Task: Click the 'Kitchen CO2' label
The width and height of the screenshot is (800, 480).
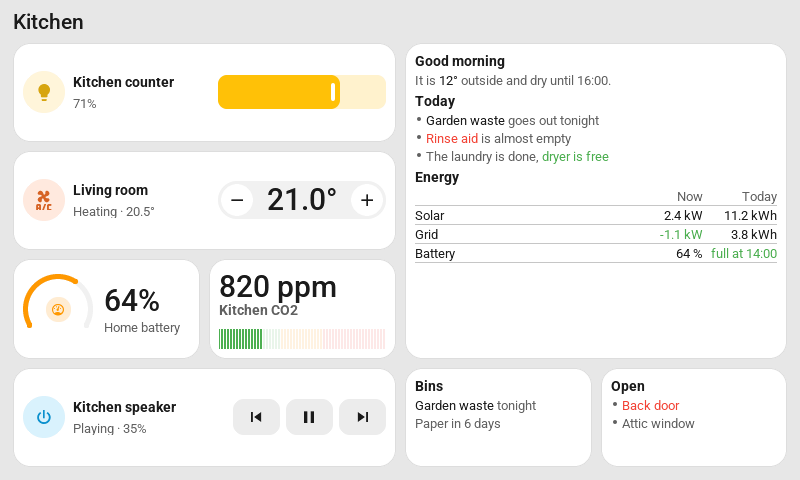Action: tap(258, 310)
